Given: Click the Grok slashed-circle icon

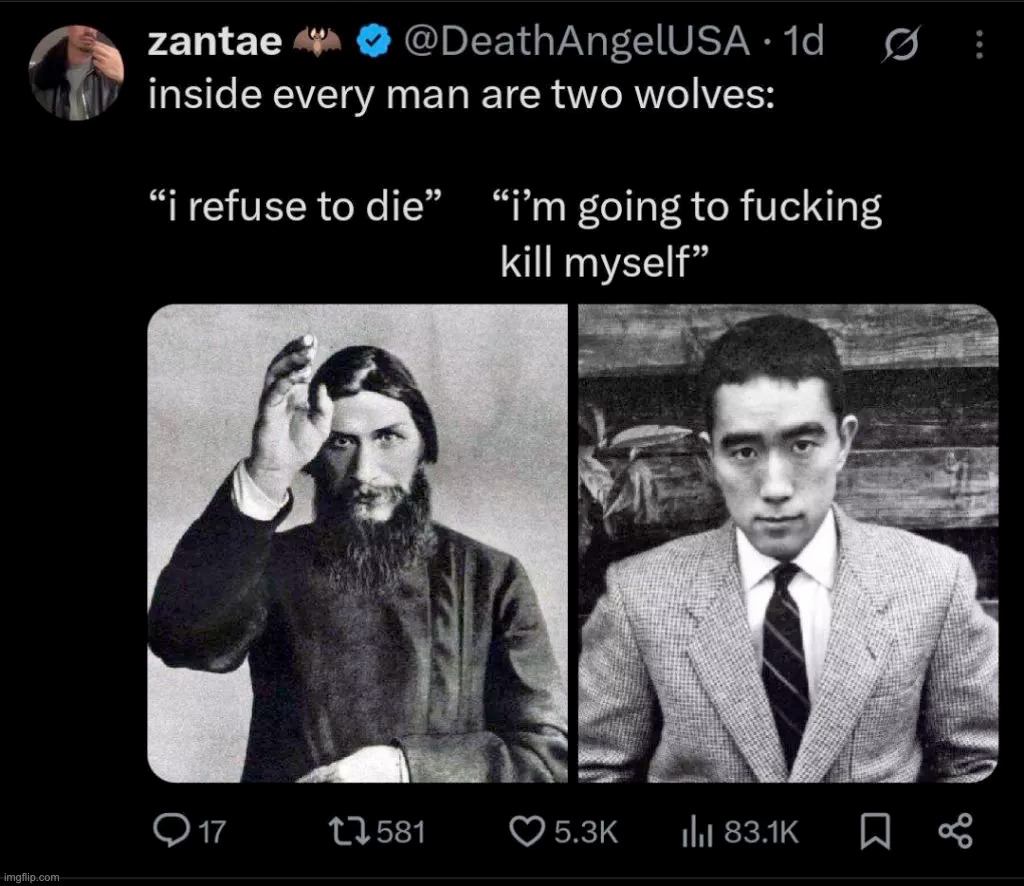Looking at the screenshot, I should pos(903,42).
